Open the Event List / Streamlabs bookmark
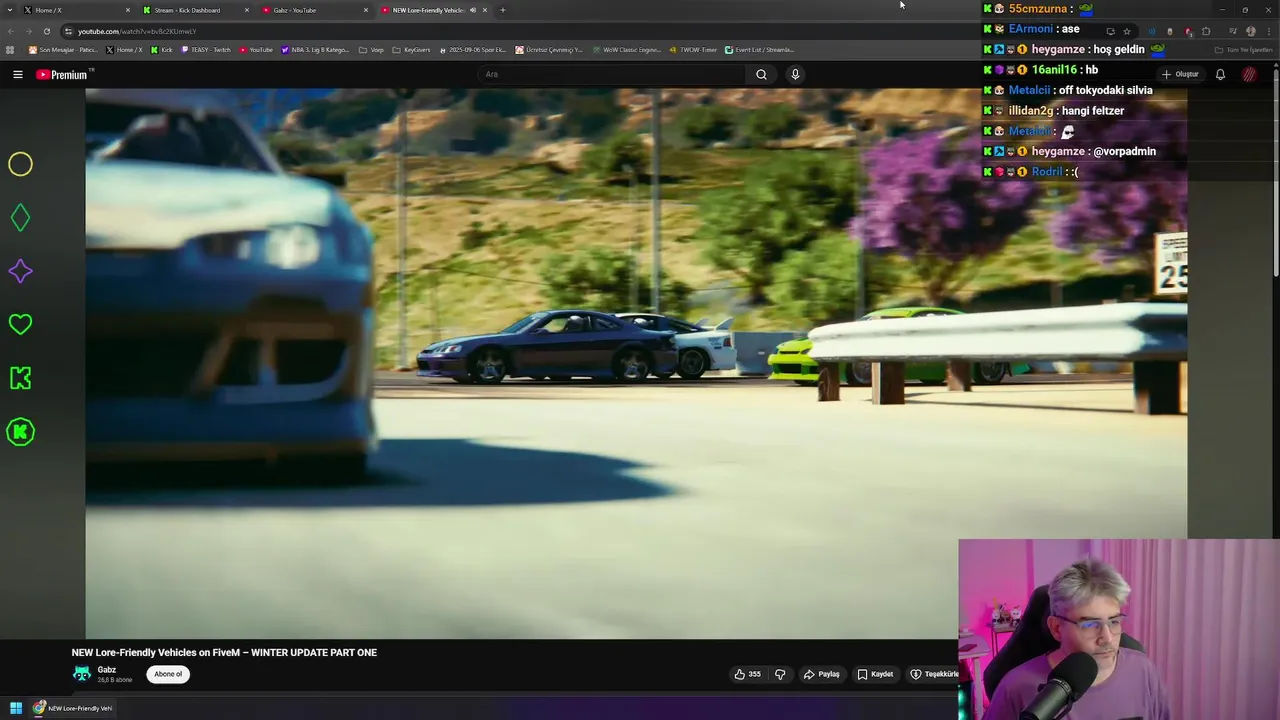Image resolution: width=1280 pixels, height=720 pixels. coord(760,49)
